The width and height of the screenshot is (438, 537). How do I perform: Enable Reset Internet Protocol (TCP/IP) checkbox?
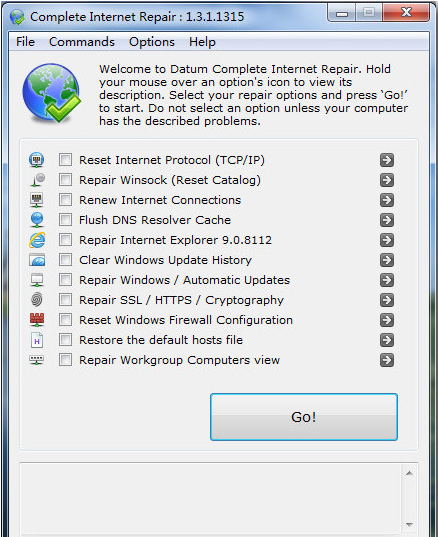[65, 160]
